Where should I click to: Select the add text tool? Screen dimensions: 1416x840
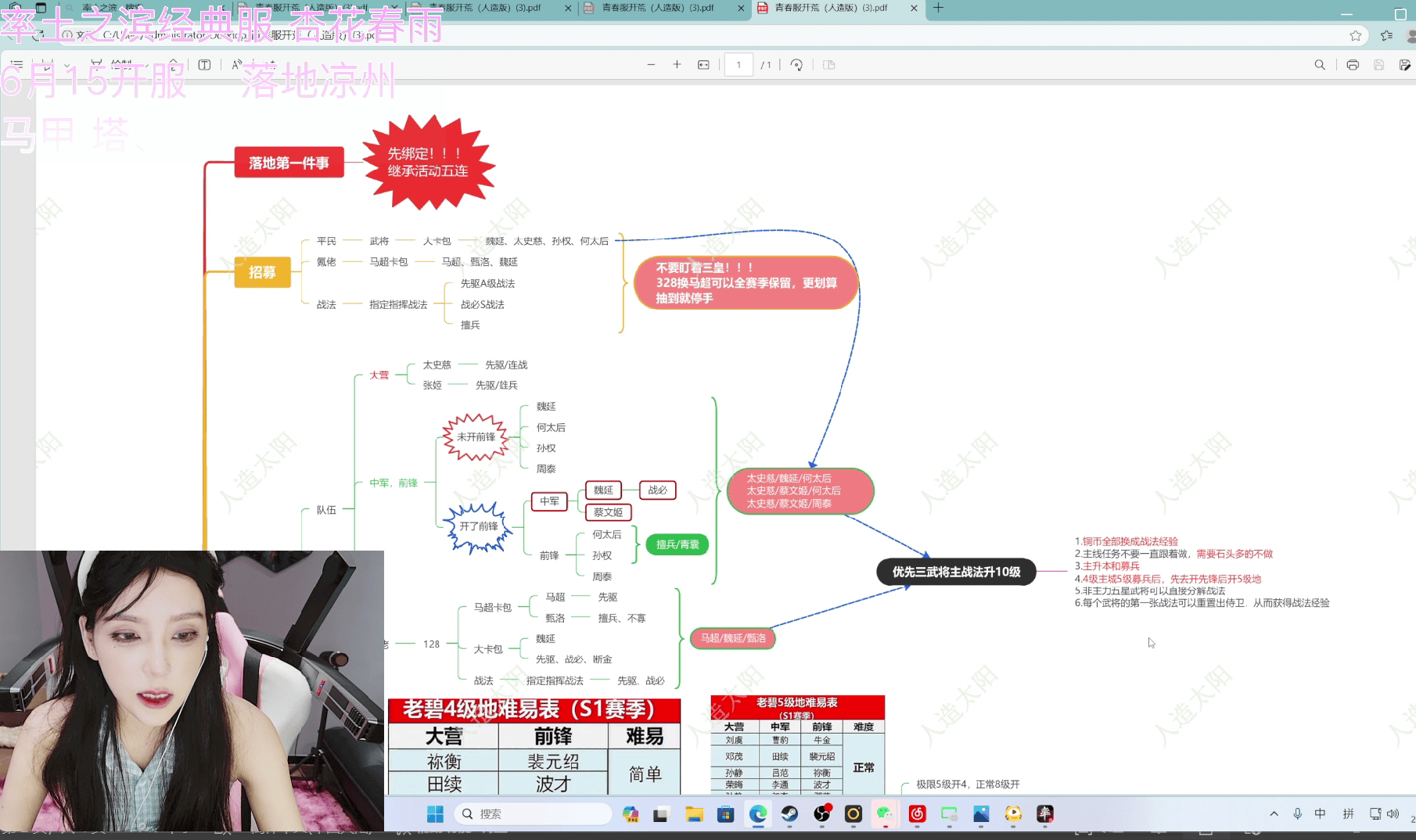tap(205, 65)
